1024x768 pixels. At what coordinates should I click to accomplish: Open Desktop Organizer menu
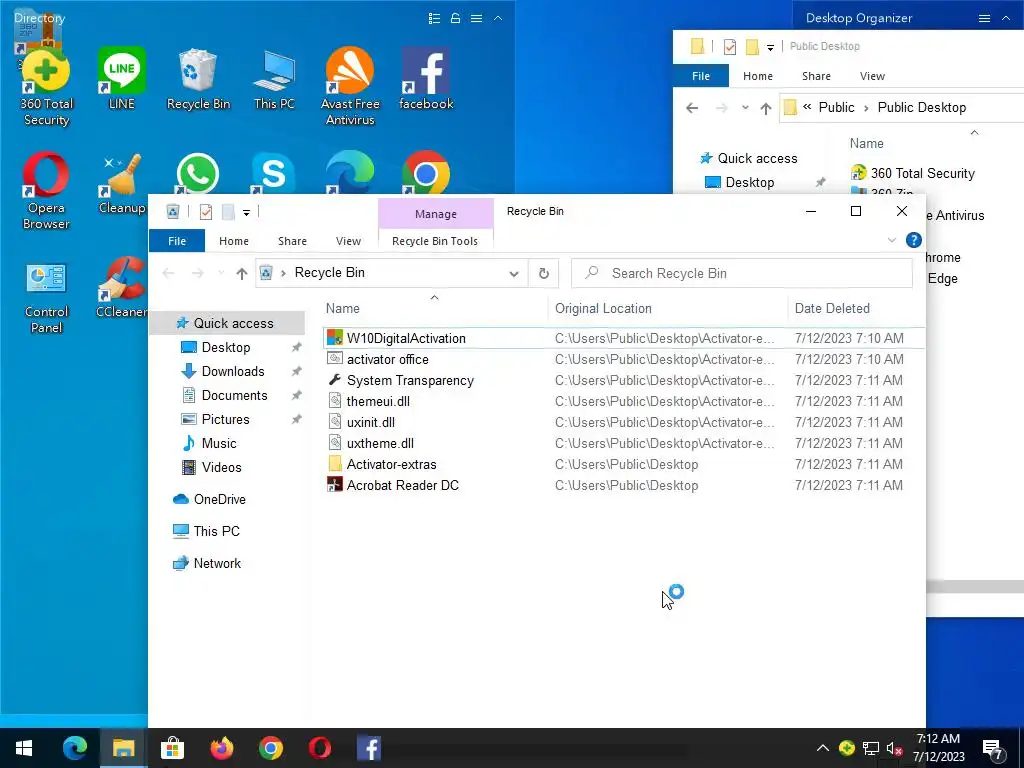pyautogui.click(x=984, y=18)
